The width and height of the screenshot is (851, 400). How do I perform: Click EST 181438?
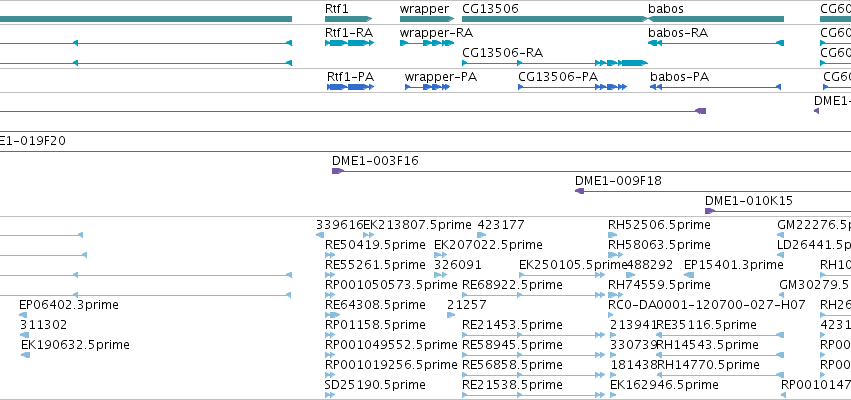coord(634,365)
